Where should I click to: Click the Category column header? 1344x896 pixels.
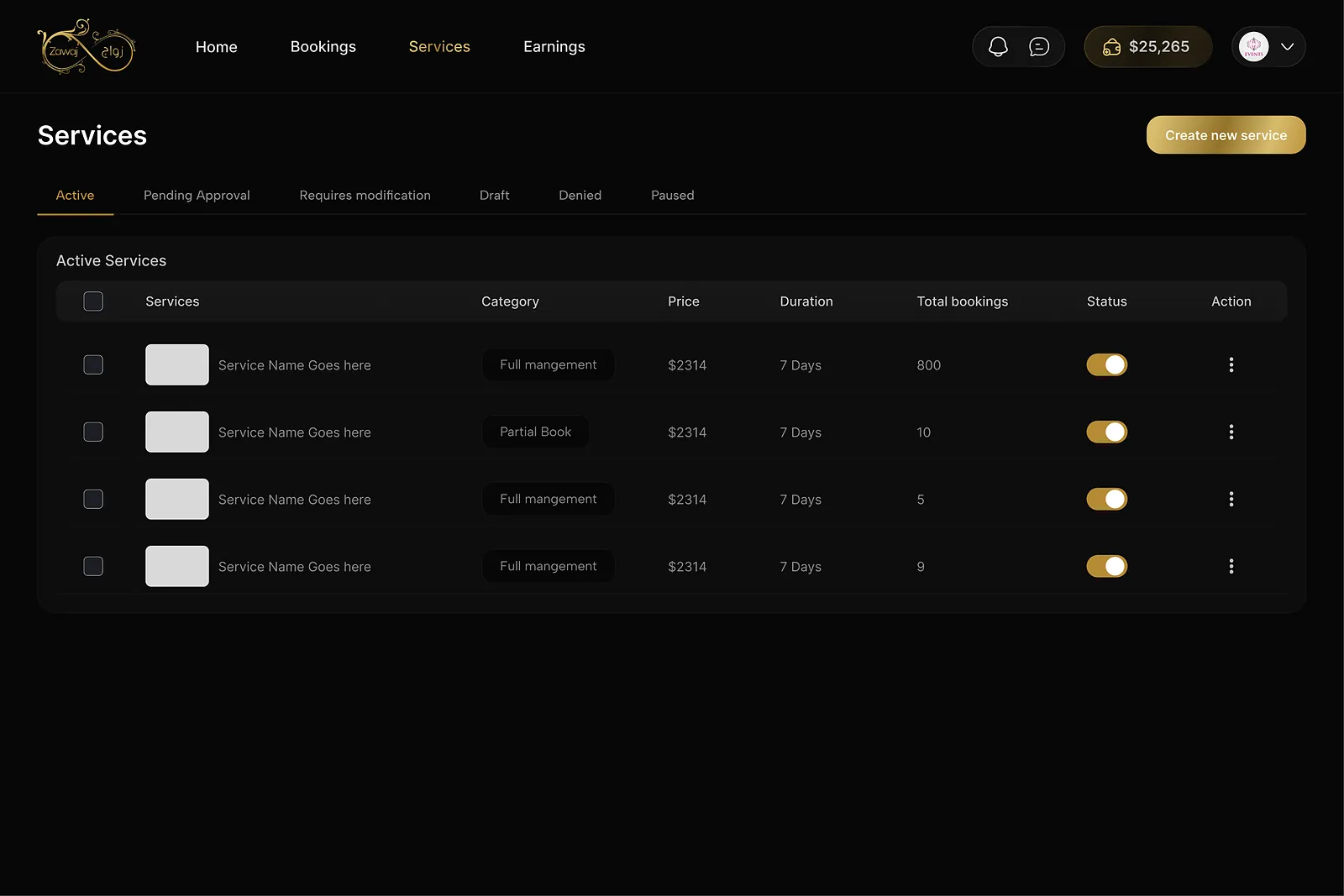click(x=510, y=301)
